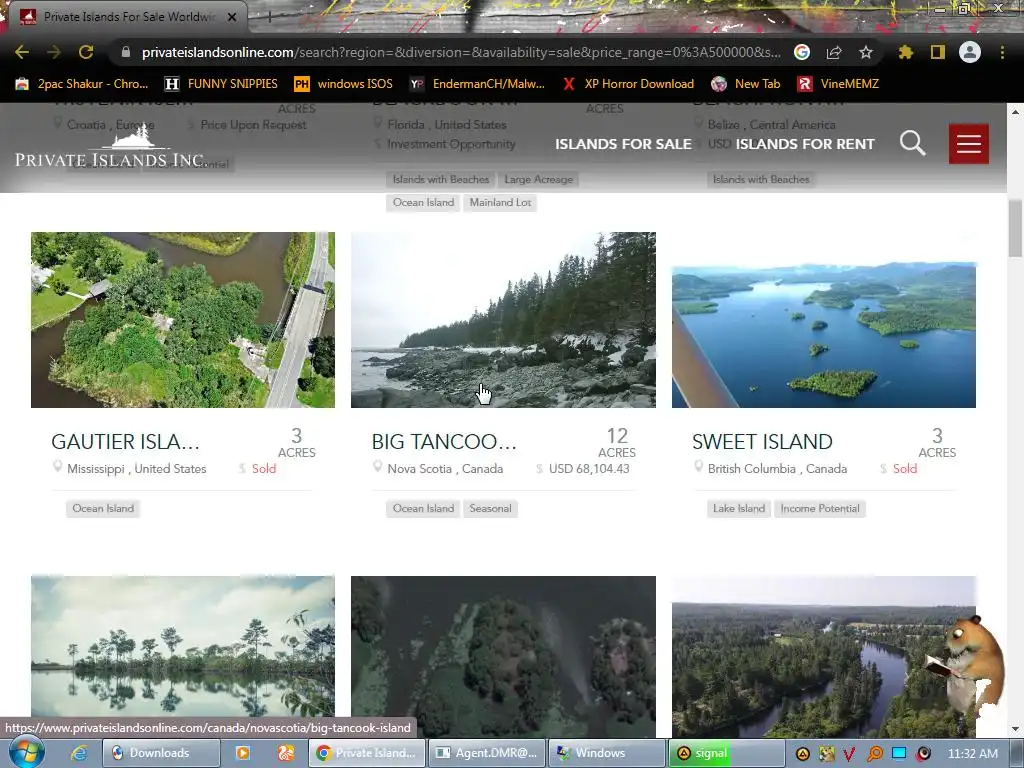Open Big Tancook island photo
This screenshot has width=1024, height=768.
[x=504, y=320]
